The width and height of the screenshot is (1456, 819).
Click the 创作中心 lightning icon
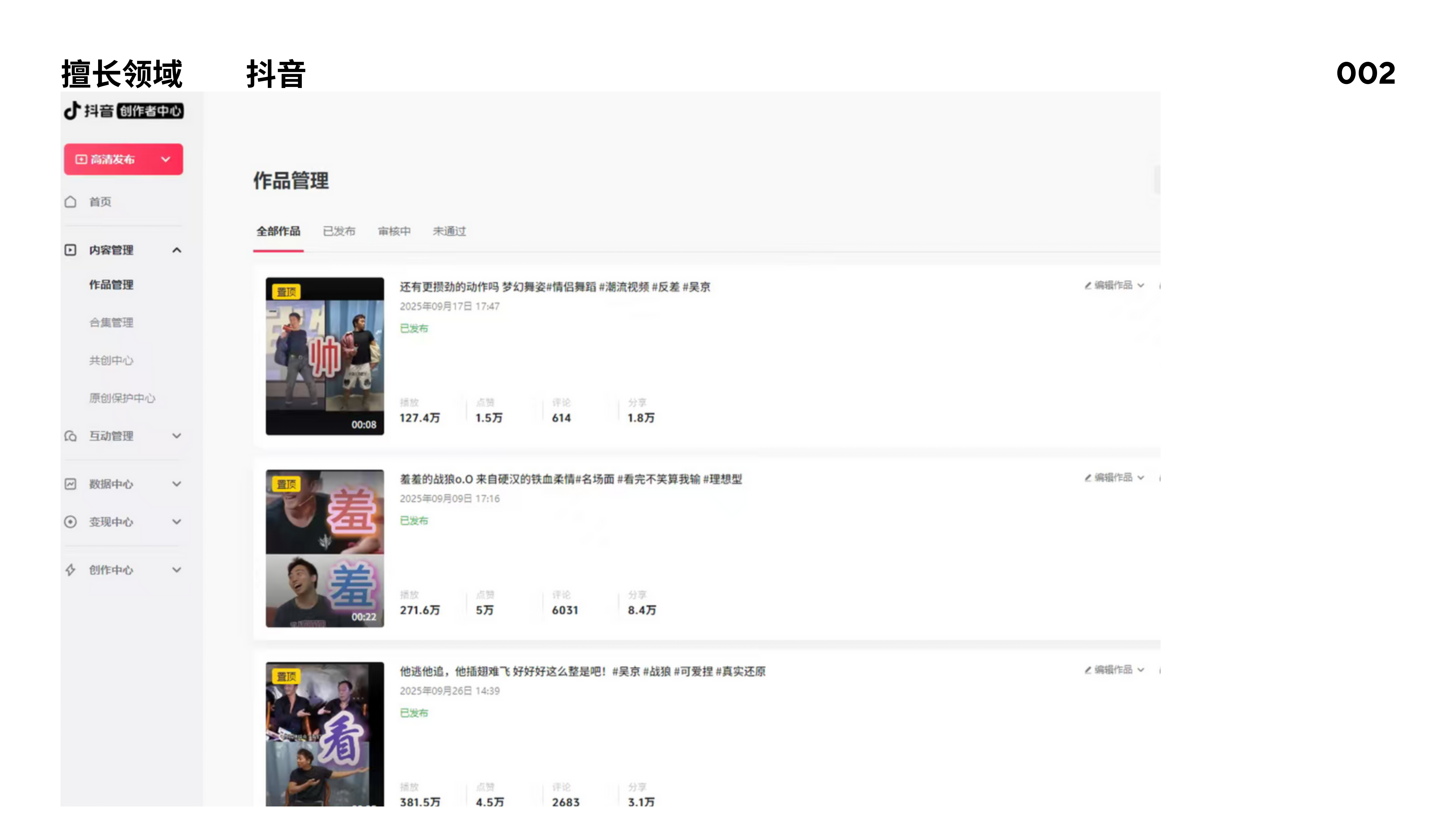coord(70,570)
